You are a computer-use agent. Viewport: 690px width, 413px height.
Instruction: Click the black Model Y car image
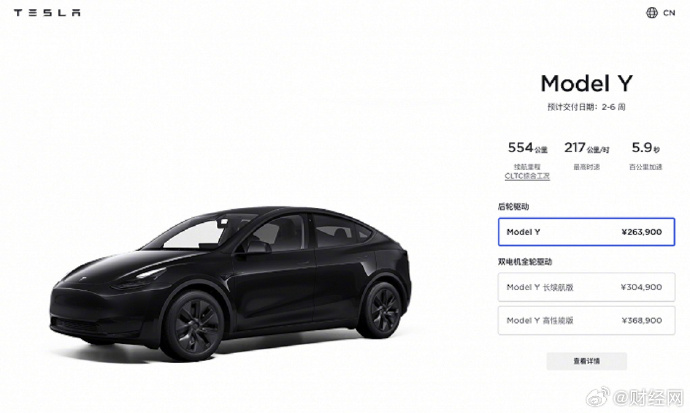230,281
